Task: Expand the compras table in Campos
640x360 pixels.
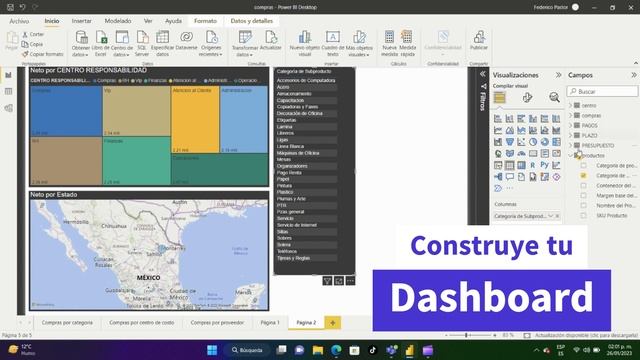Action: pyautogui.click(x=571, y=116)
